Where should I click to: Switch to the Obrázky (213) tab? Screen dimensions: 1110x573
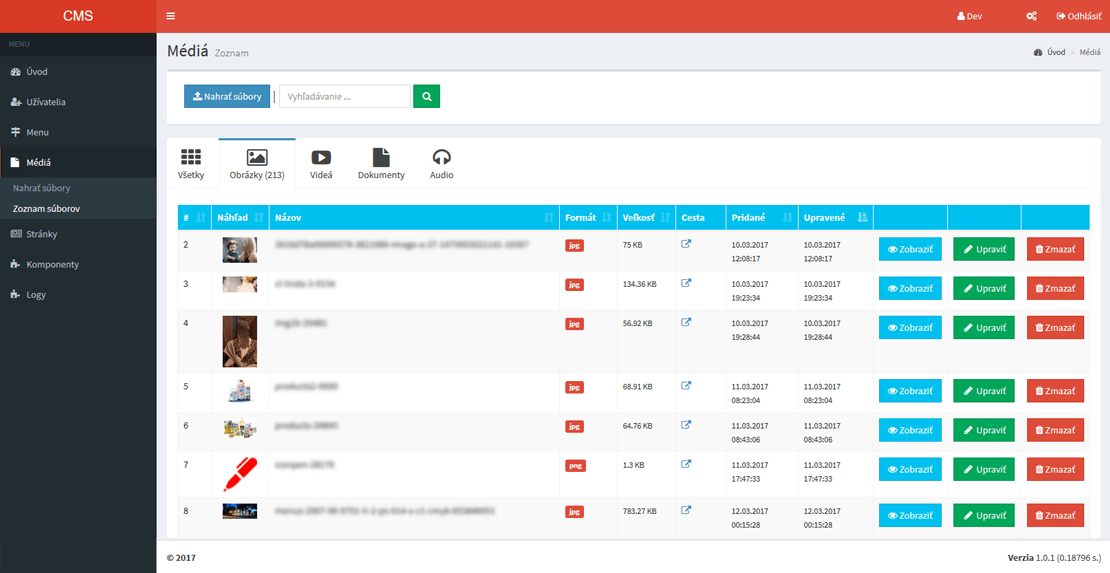(257, 164)
